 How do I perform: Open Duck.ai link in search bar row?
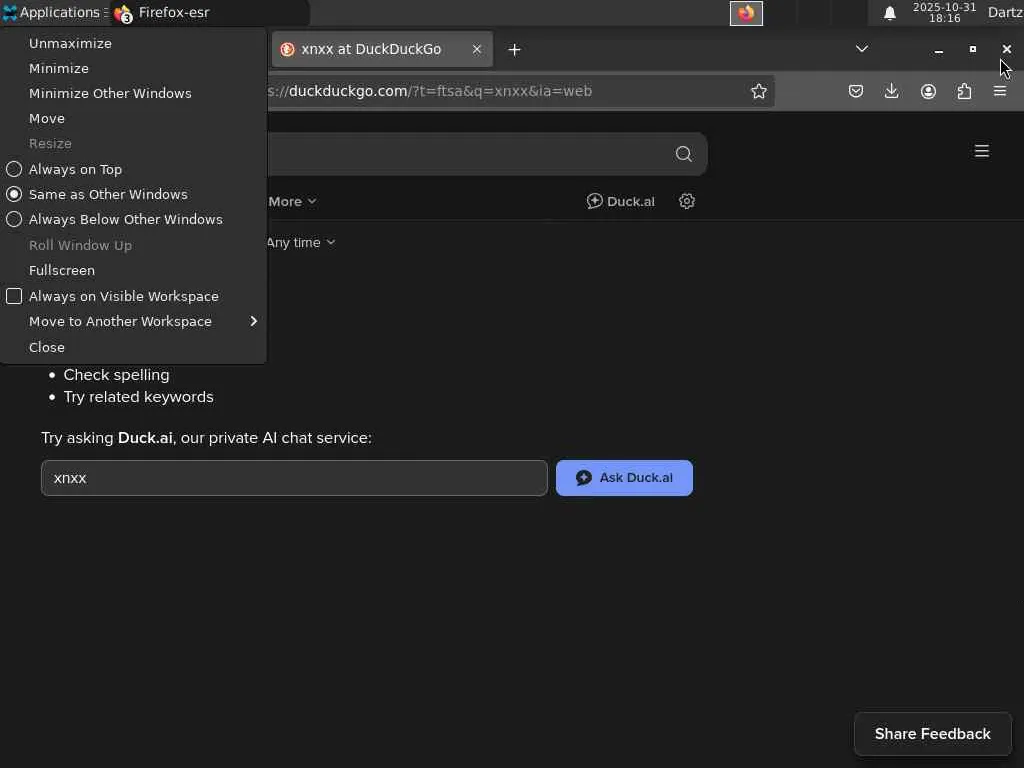[620, 201]
